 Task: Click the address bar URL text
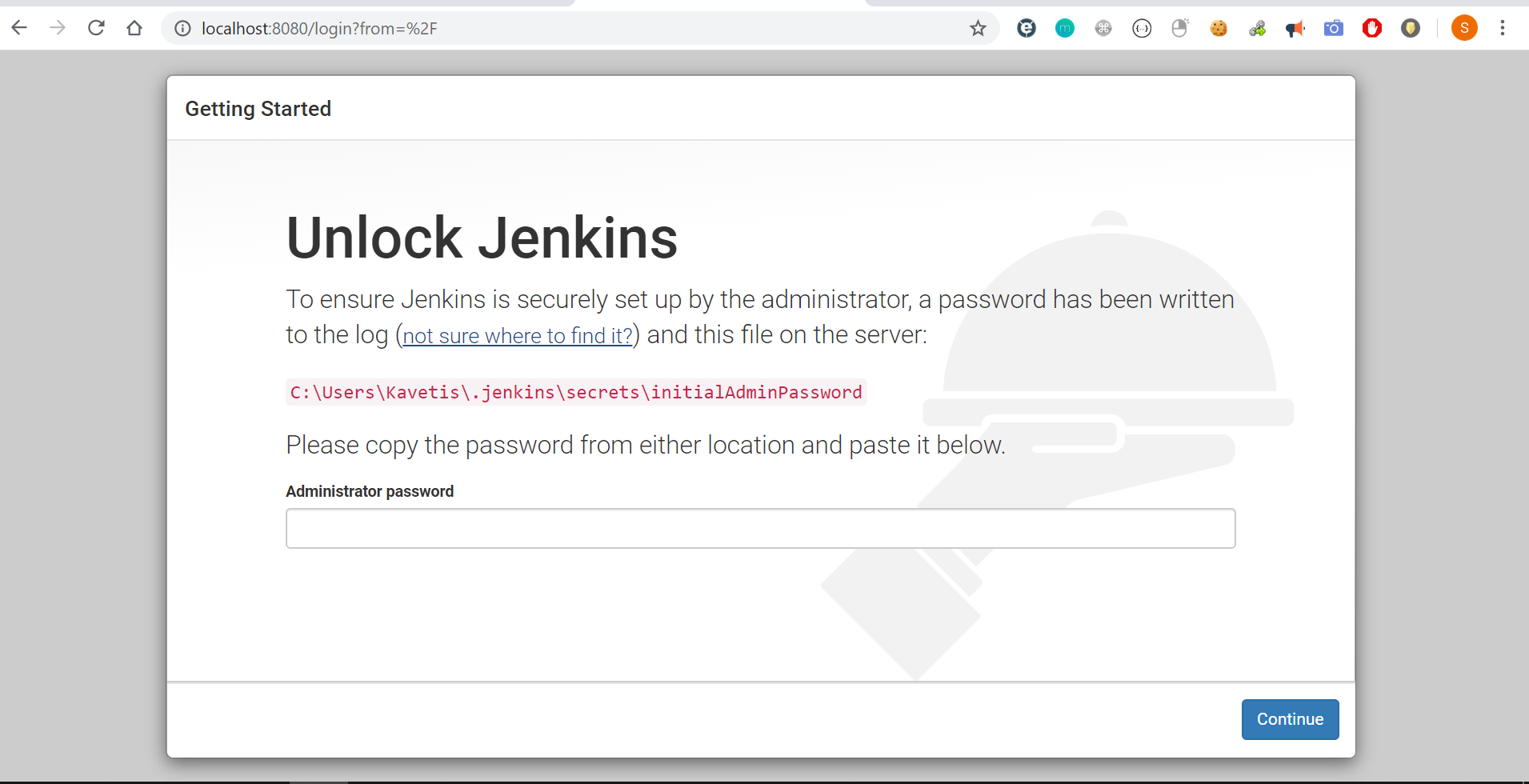(319, 29)
